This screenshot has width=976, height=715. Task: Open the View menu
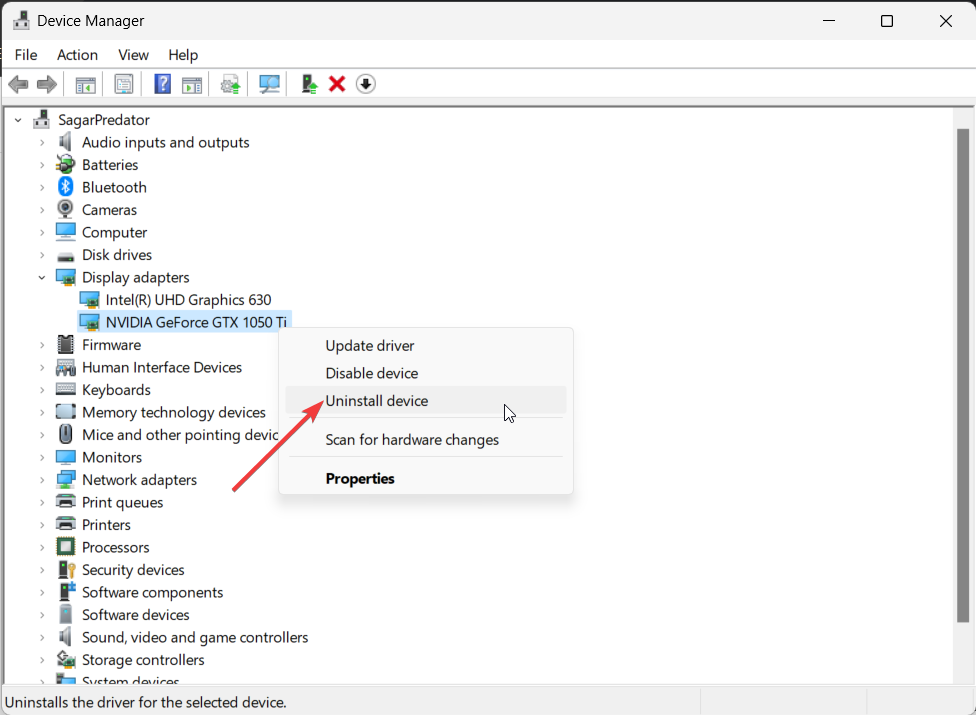133,55
